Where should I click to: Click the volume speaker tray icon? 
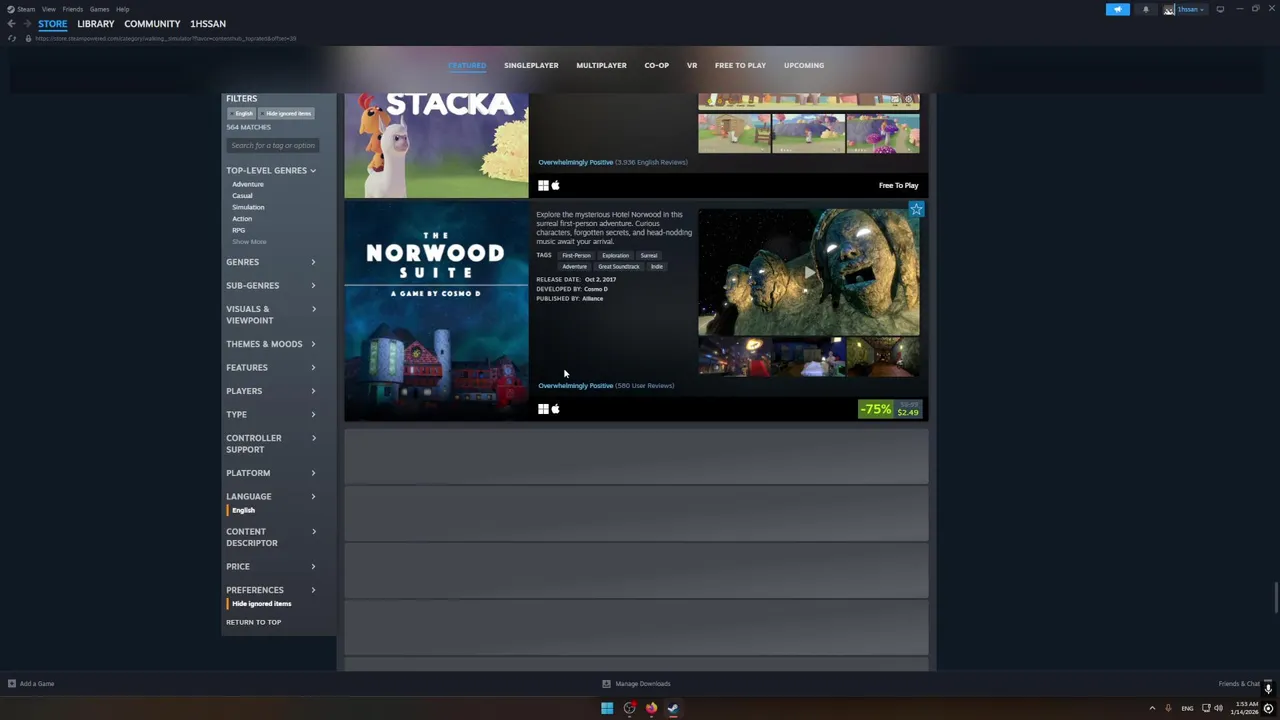tap(1218, 708)
